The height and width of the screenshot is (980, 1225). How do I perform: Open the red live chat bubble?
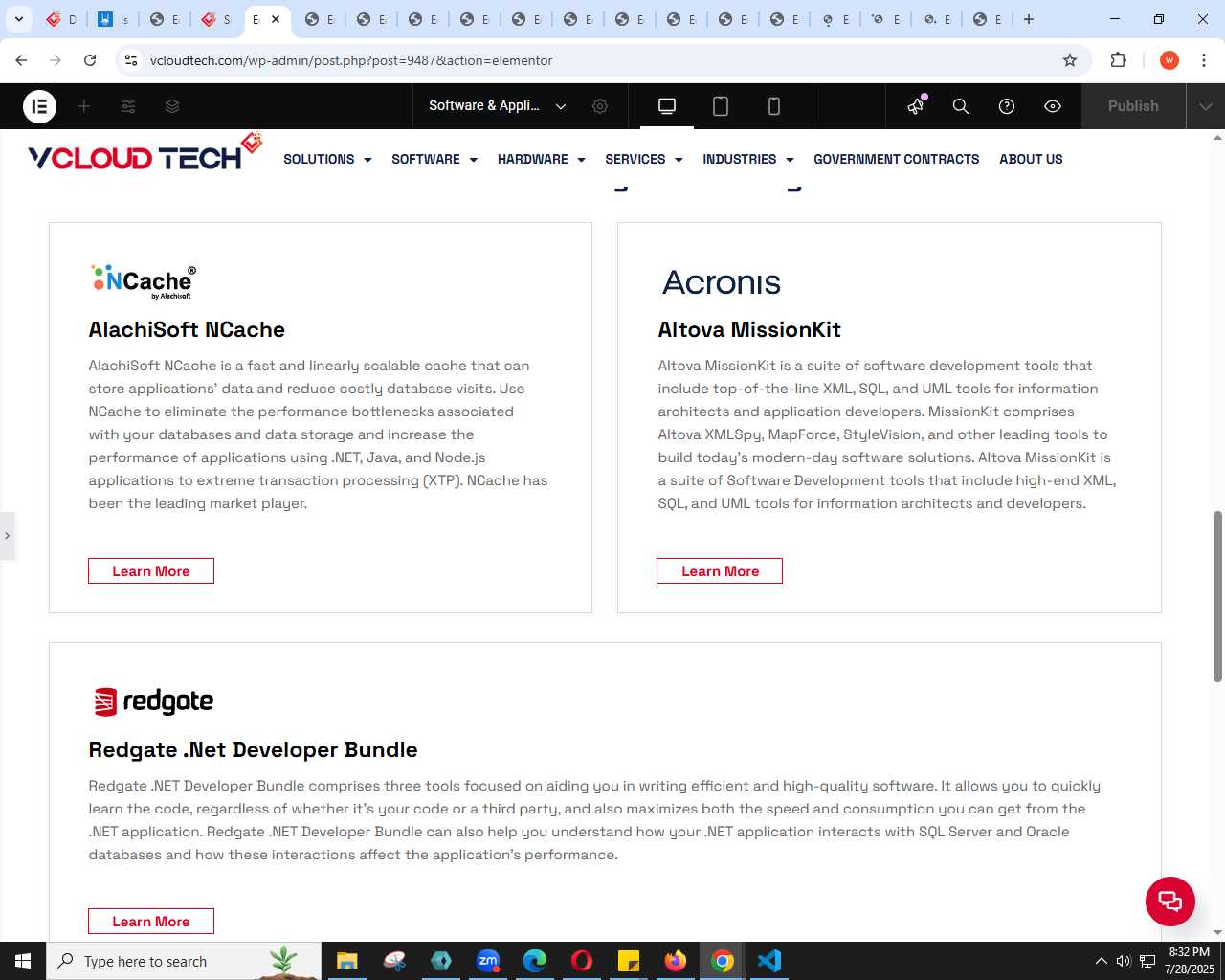pos(1170,902)
